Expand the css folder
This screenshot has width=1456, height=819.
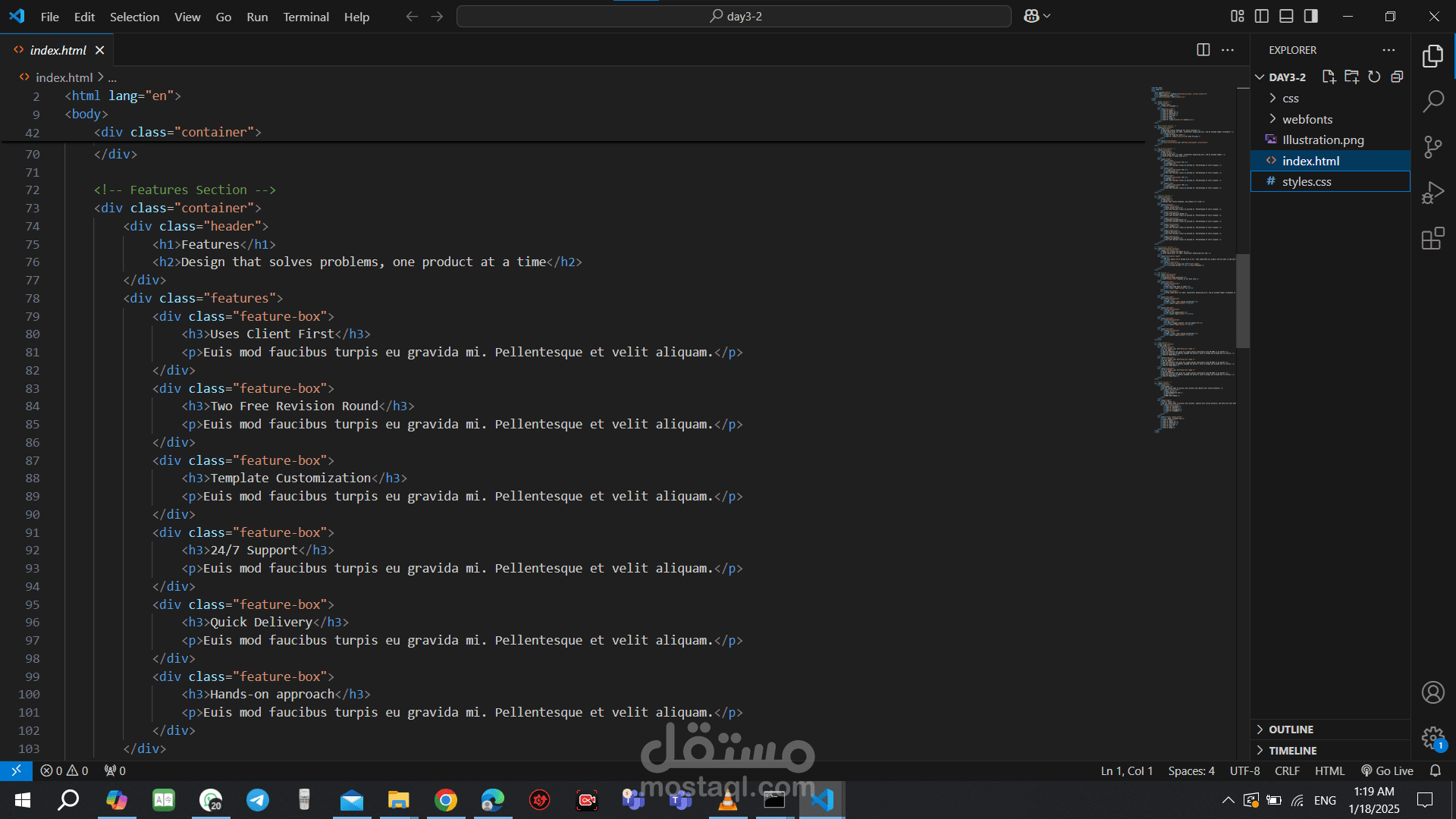1290,99
